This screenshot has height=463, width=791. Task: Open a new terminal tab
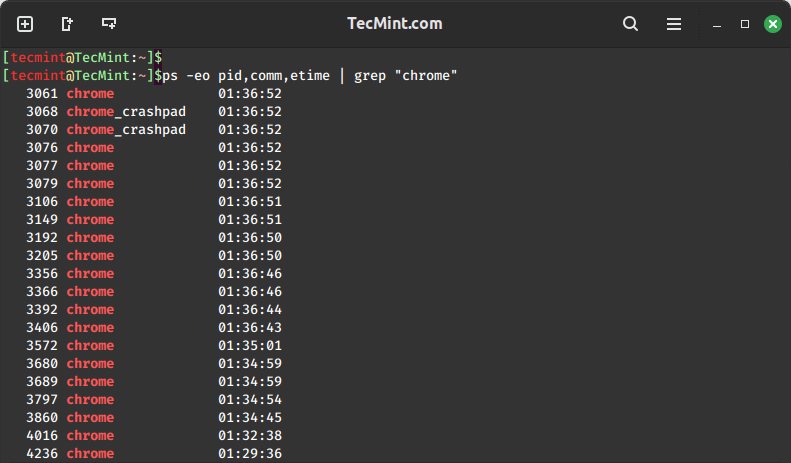coord(25,24)
